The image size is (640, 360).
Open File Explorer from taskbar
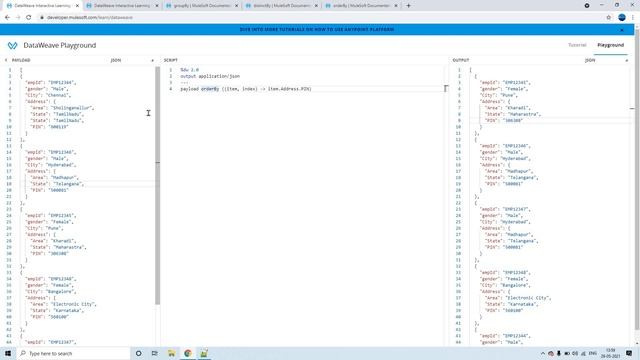171,353
